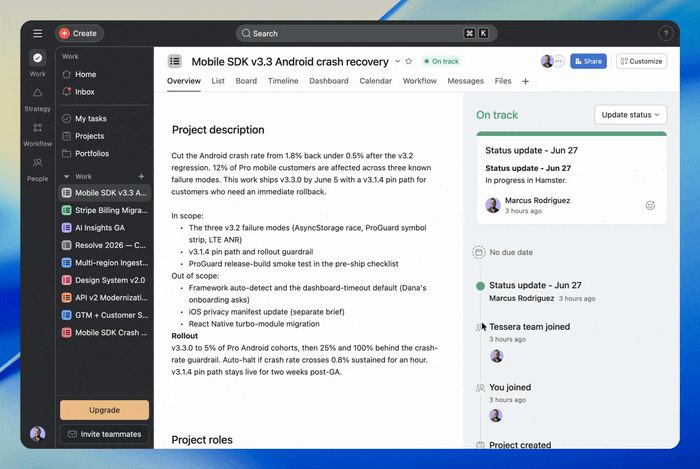The image size is (700, 469).
Task: Switch to the Timeline tab
Action: coord(283,81)
